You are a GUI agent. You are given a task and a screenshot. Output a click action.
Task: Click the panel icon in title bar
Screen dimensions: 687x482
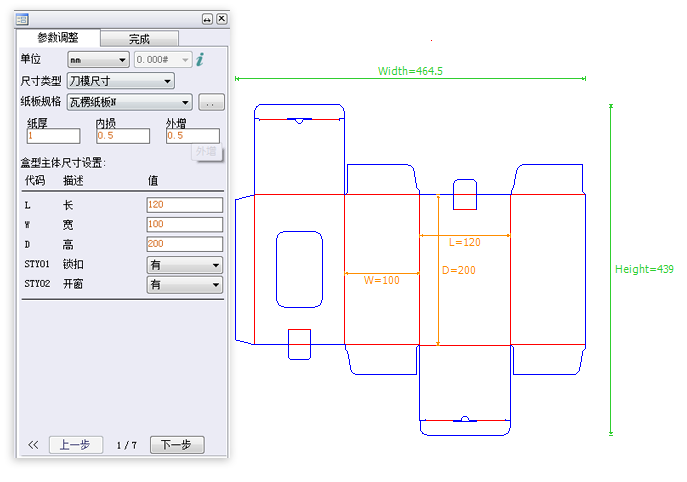(22, 19)
